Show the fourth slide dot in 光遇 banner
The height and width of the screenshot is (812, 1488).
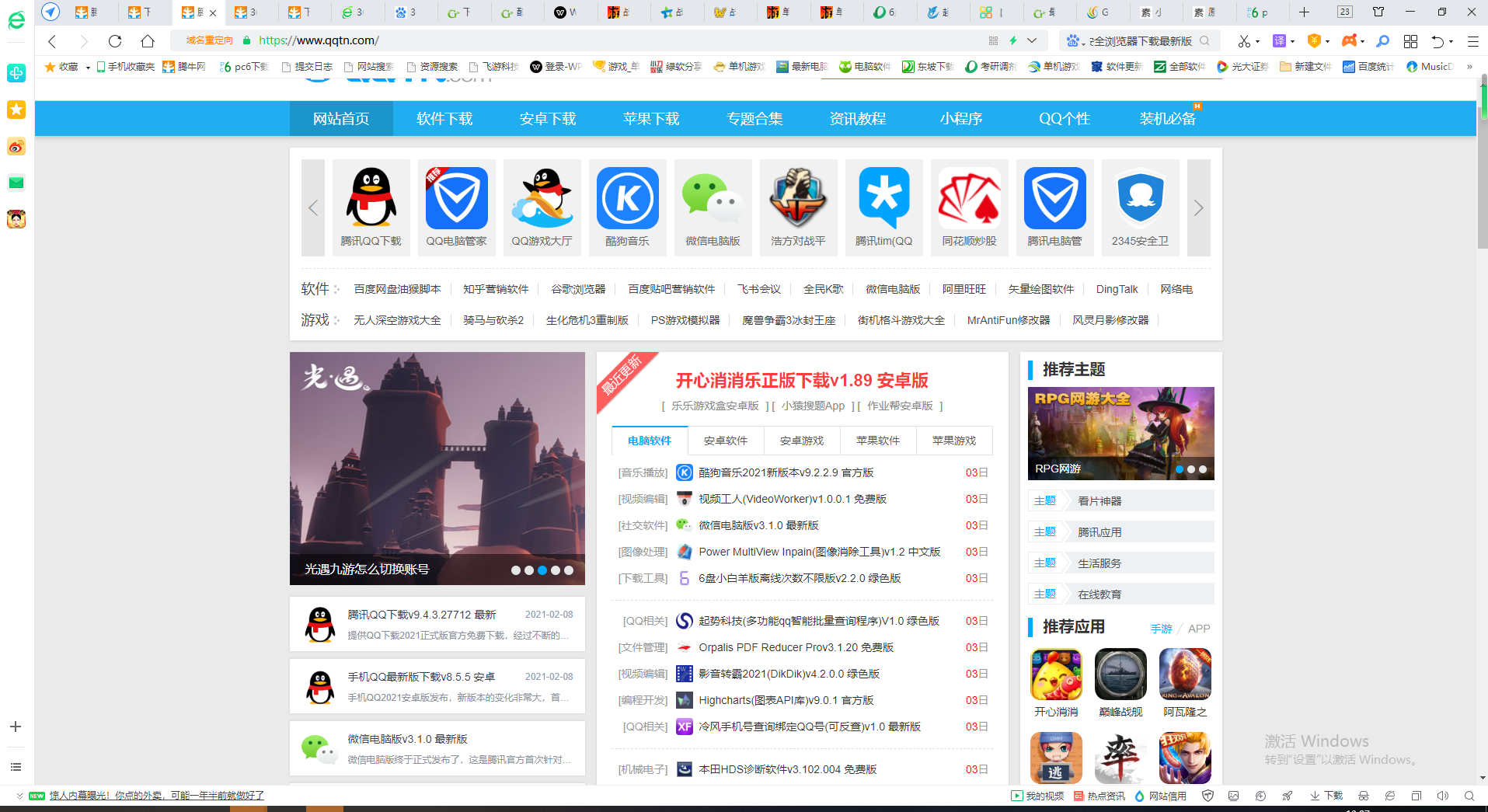556,570
